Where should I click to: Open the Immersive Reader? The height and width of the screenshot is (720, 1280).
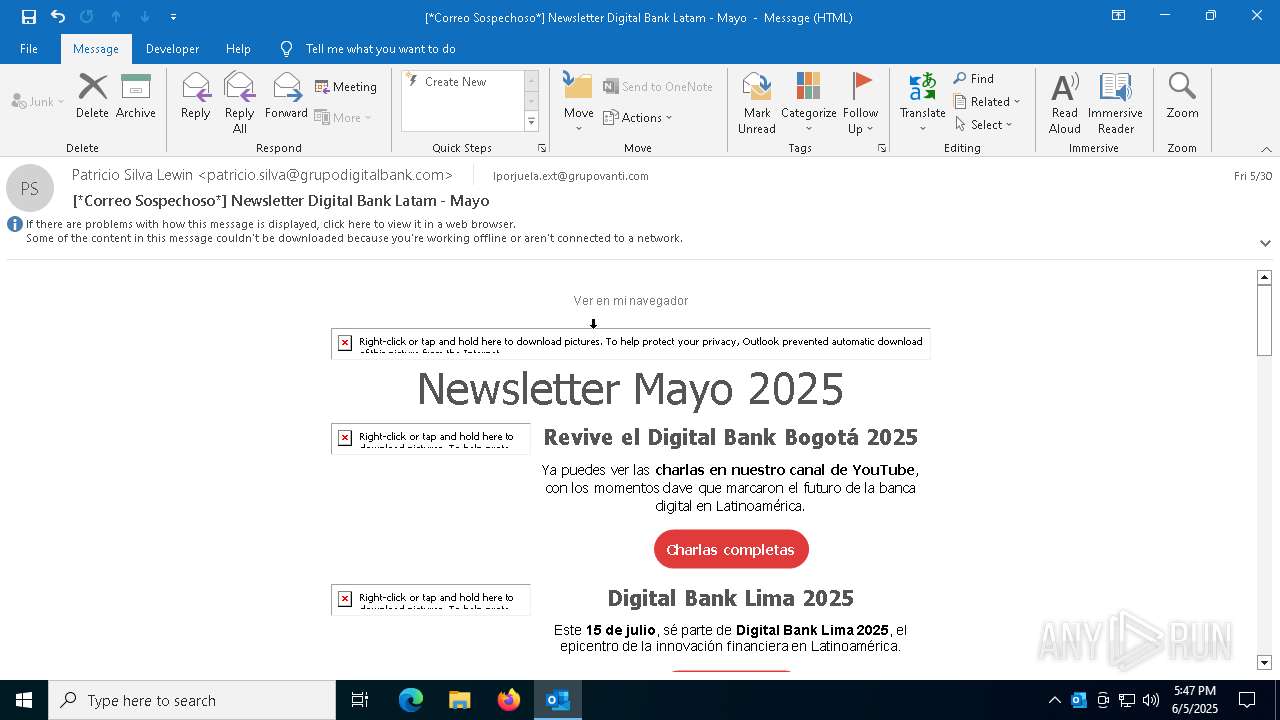tap(1115, 103)
